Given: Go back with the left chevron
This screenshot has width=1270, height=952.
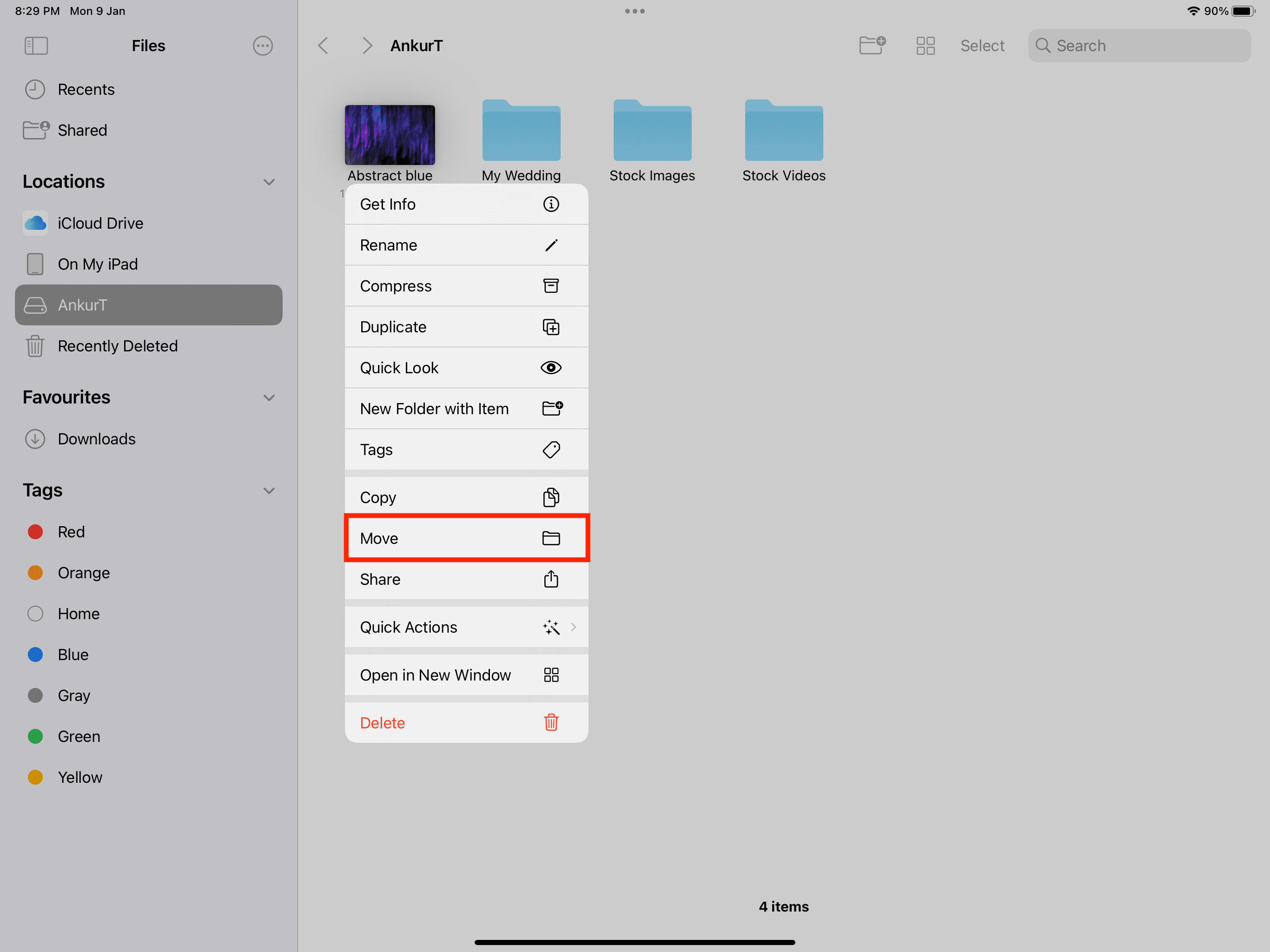Looking at the screenshot, I should (x=323, y=46).
